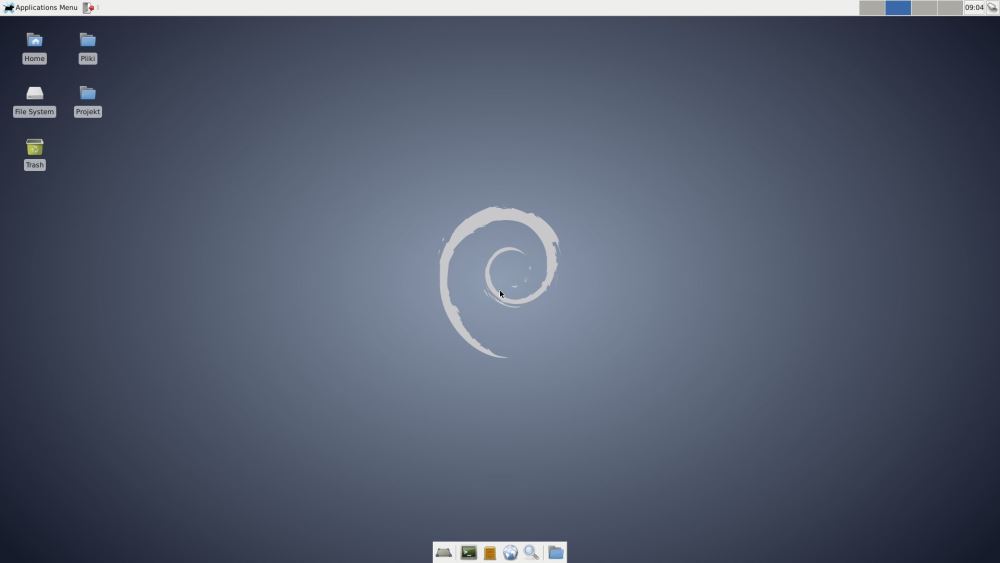This screenshot has width=1000, height=563.
Task: Click the tray icon right of clock
Action: point(992,7)
